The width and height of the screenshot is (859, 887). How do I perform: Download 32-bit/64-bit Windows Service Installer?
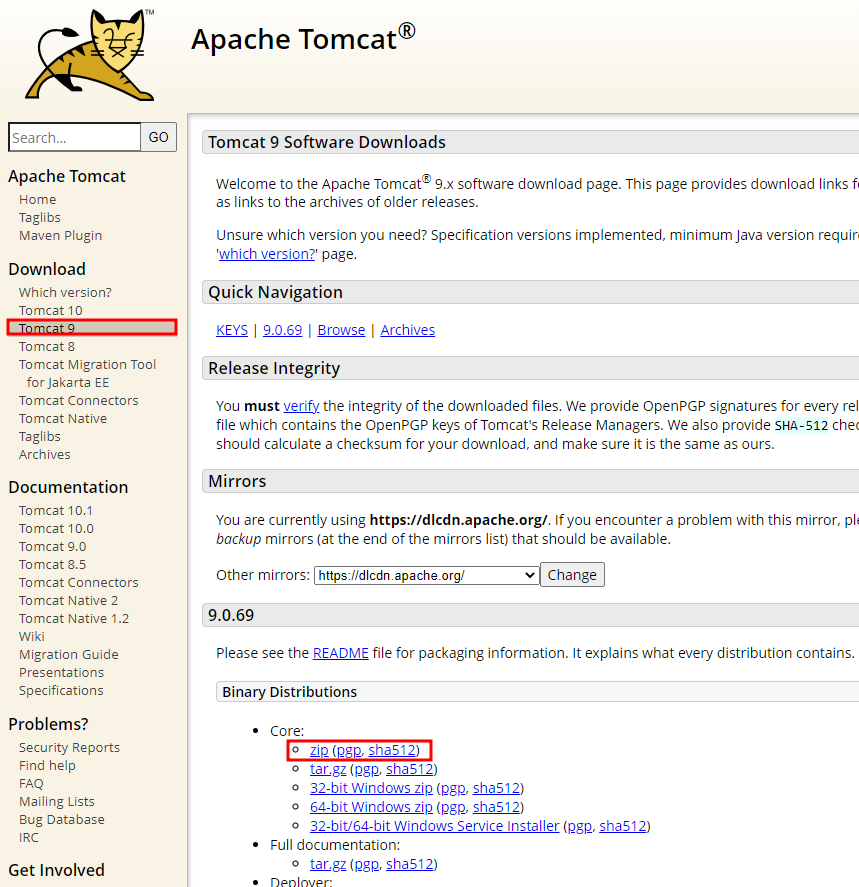pyautogui.click(x=434, y=826)
